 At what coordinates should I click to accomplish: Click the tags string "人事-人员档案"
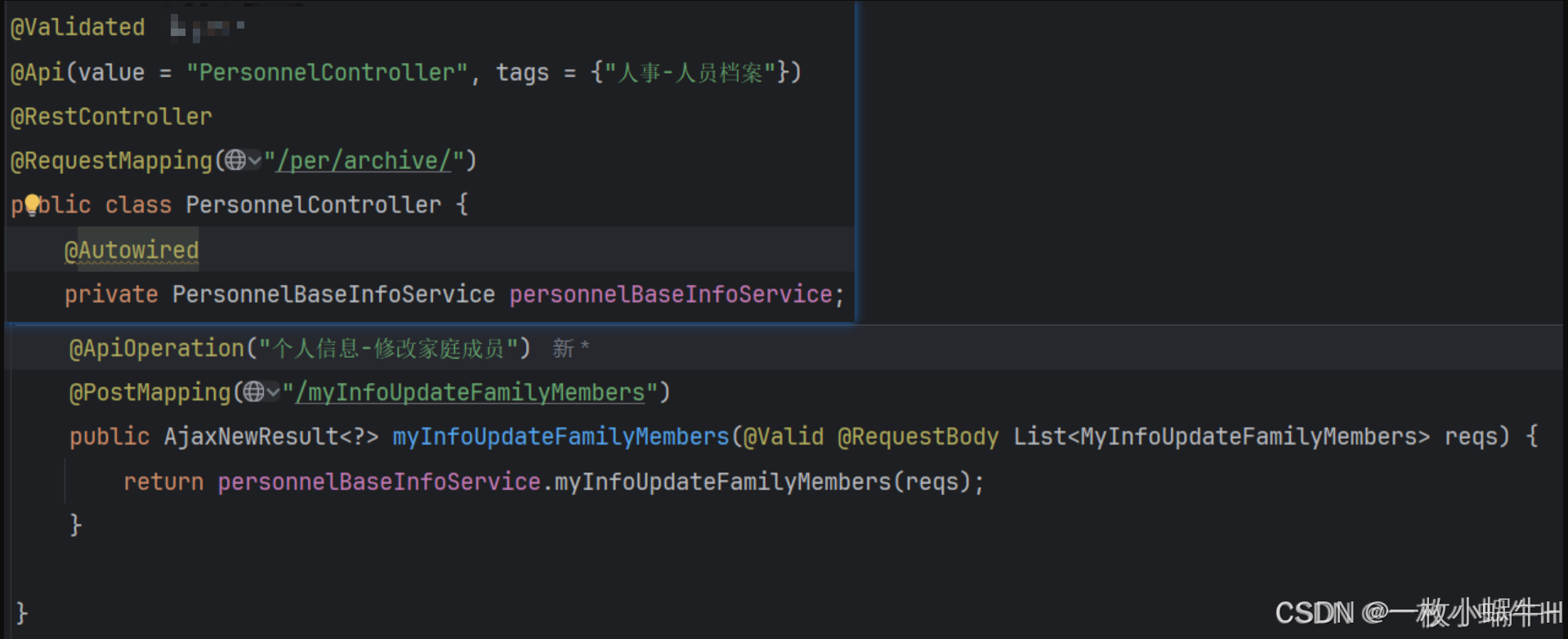(x=690, y=73)
